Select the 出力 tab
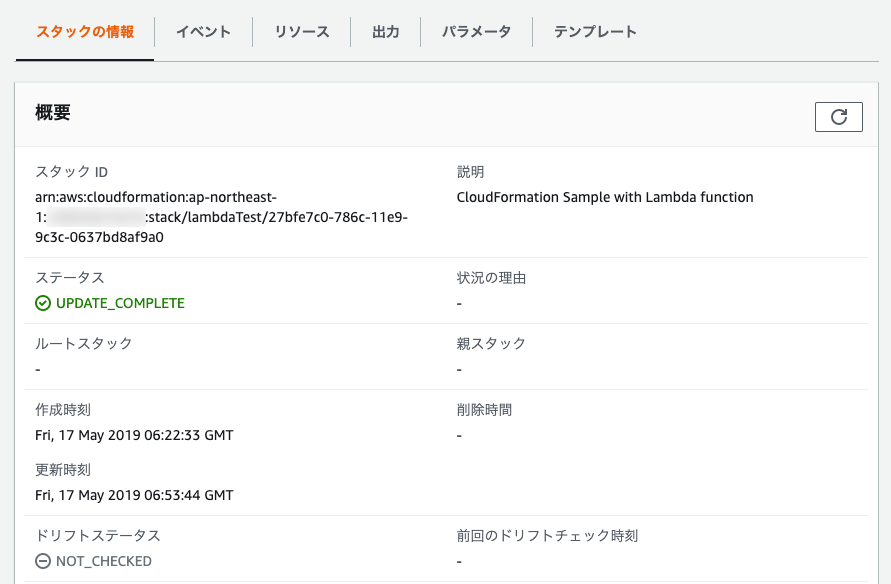891x584 pixels. click(385, 31)
